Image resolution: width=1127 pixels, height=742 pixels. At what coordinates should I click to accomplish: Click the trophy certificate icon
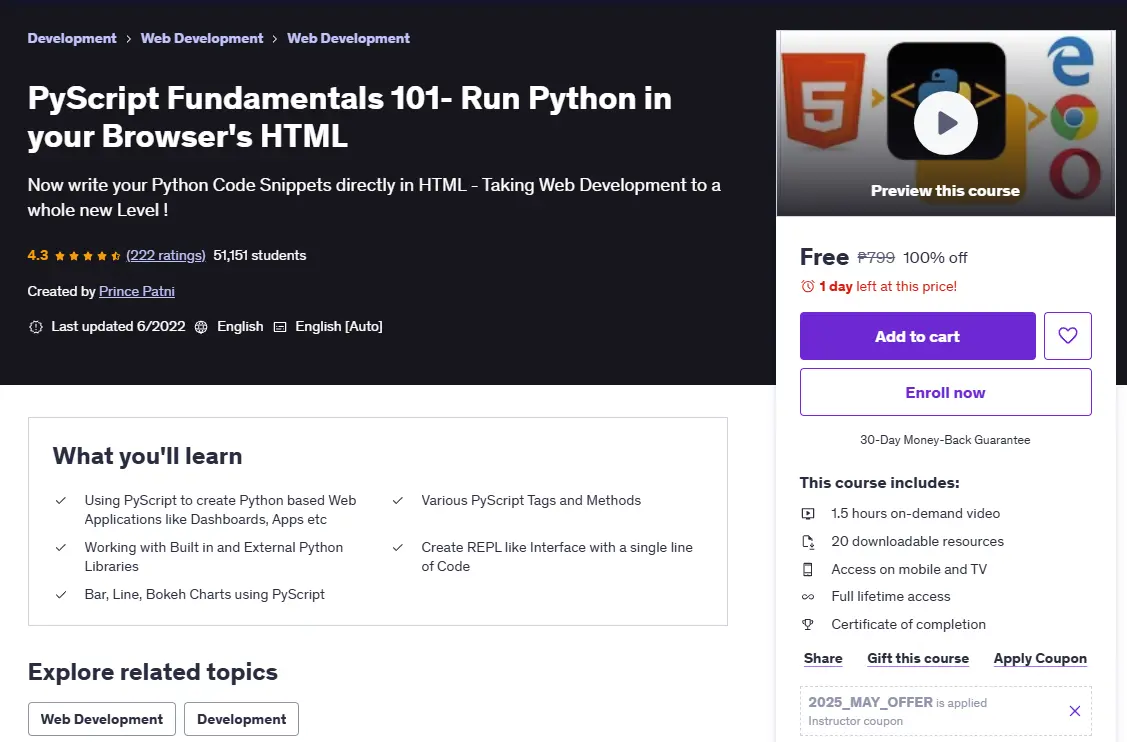point(808,625)
